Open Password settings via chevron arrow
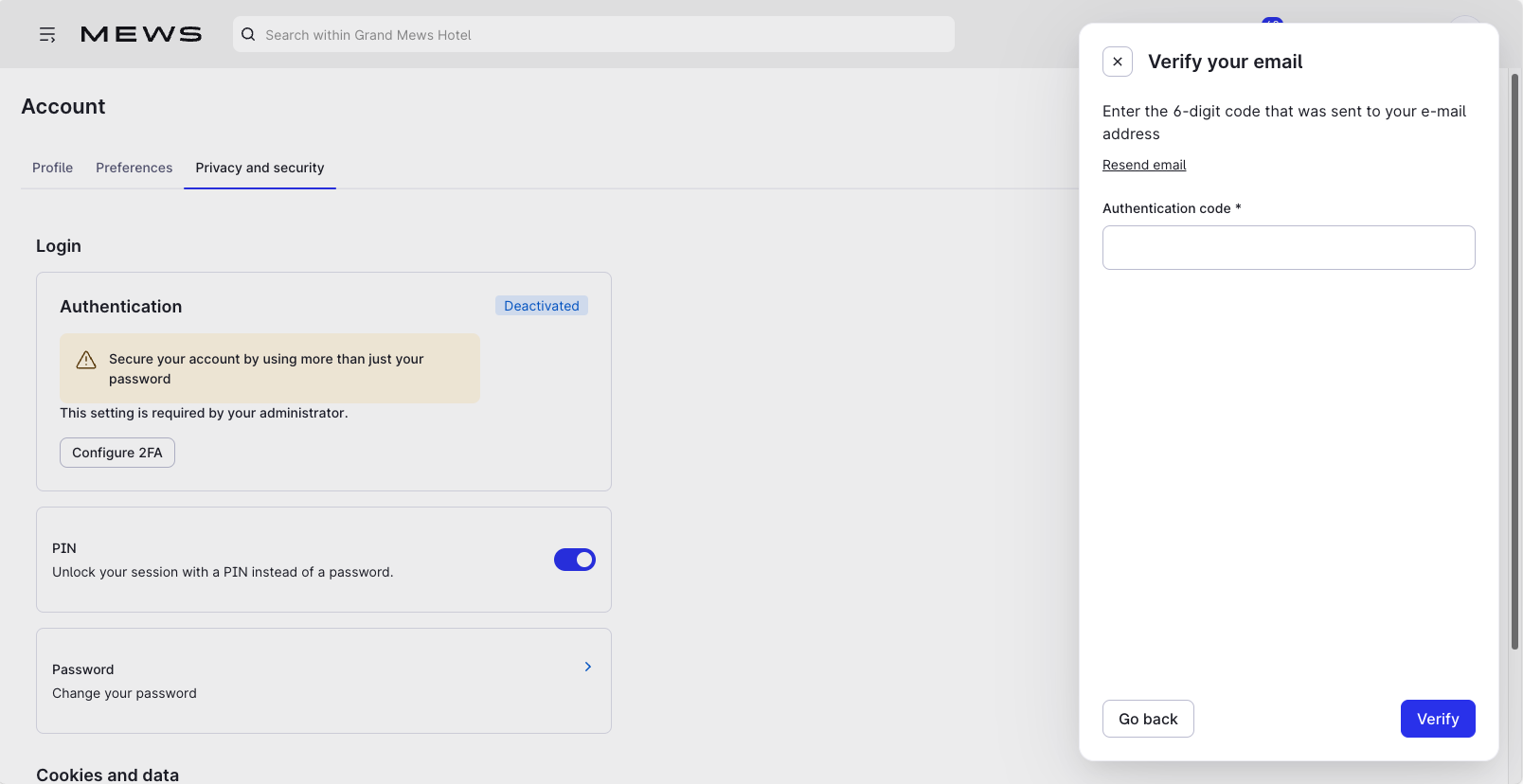The image size is (1523, 784). (x=588, y=667)
